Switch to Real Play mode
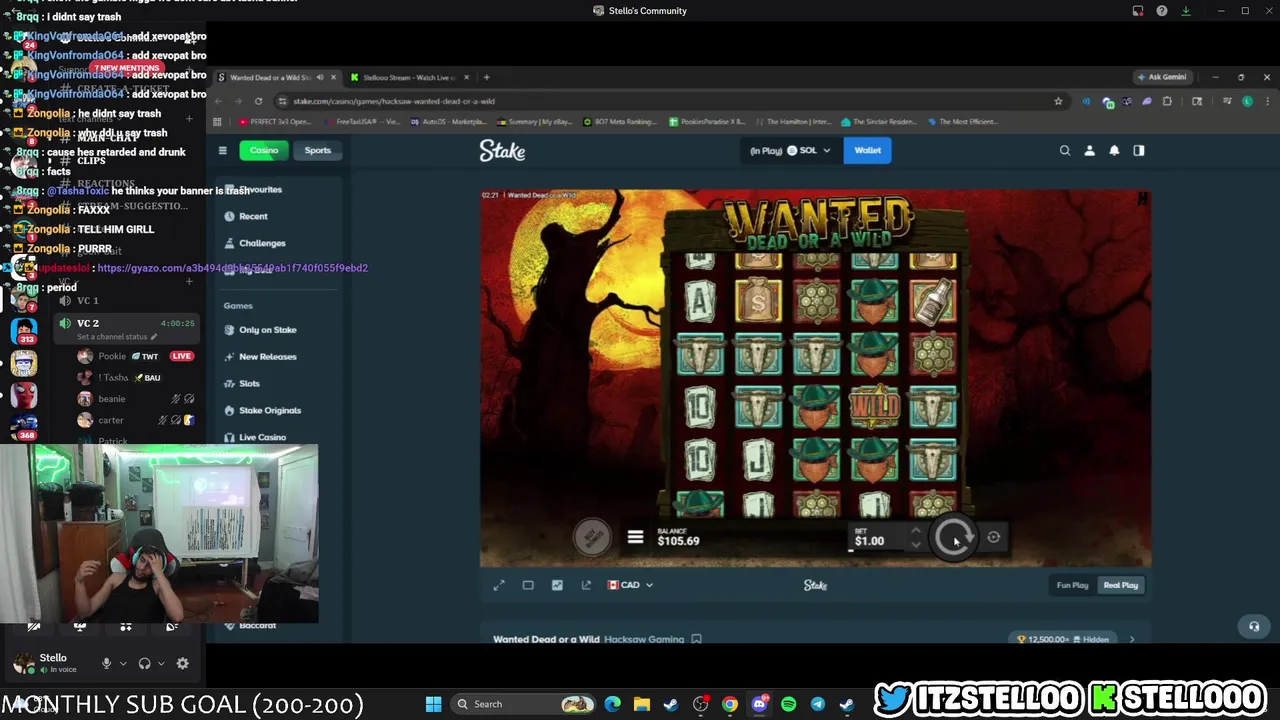1280x720 pixels. point(1120,585)
